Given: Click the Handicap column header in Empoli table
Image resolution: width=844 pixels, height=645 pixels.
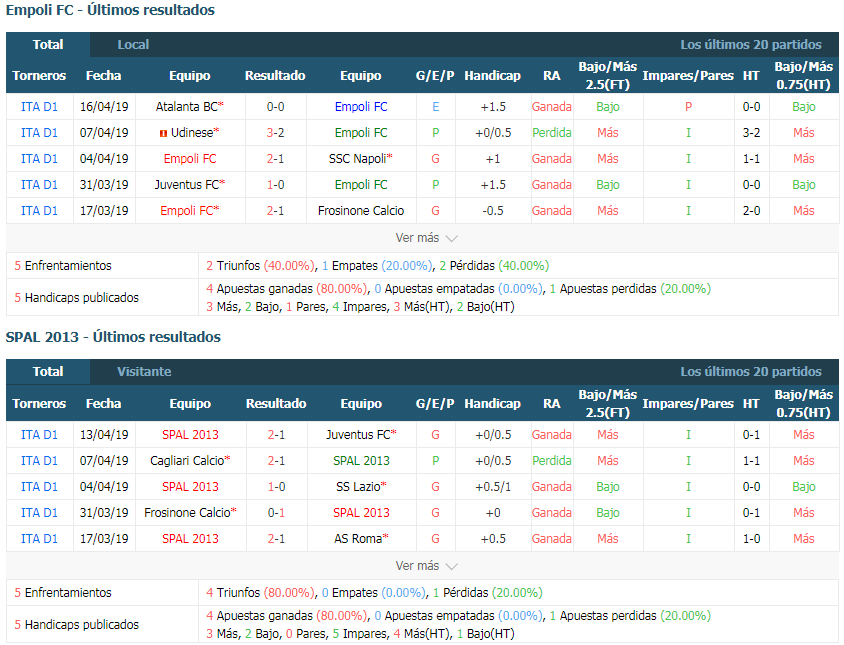Looking at the screenshot, I should click(493, 75).
